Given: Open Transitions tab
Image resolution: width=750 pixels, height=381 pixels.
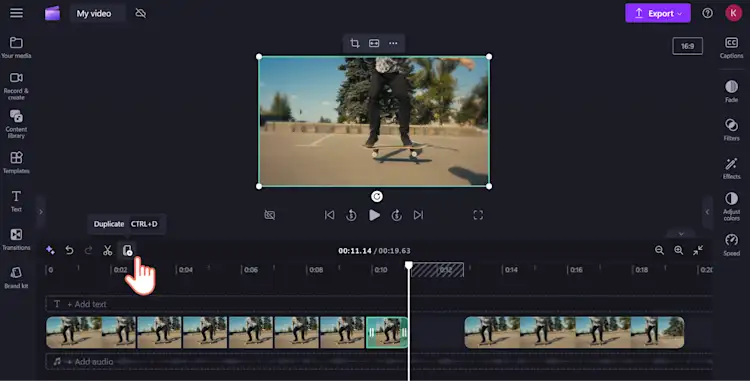Looking at the screenshot, I should [16, 239].
